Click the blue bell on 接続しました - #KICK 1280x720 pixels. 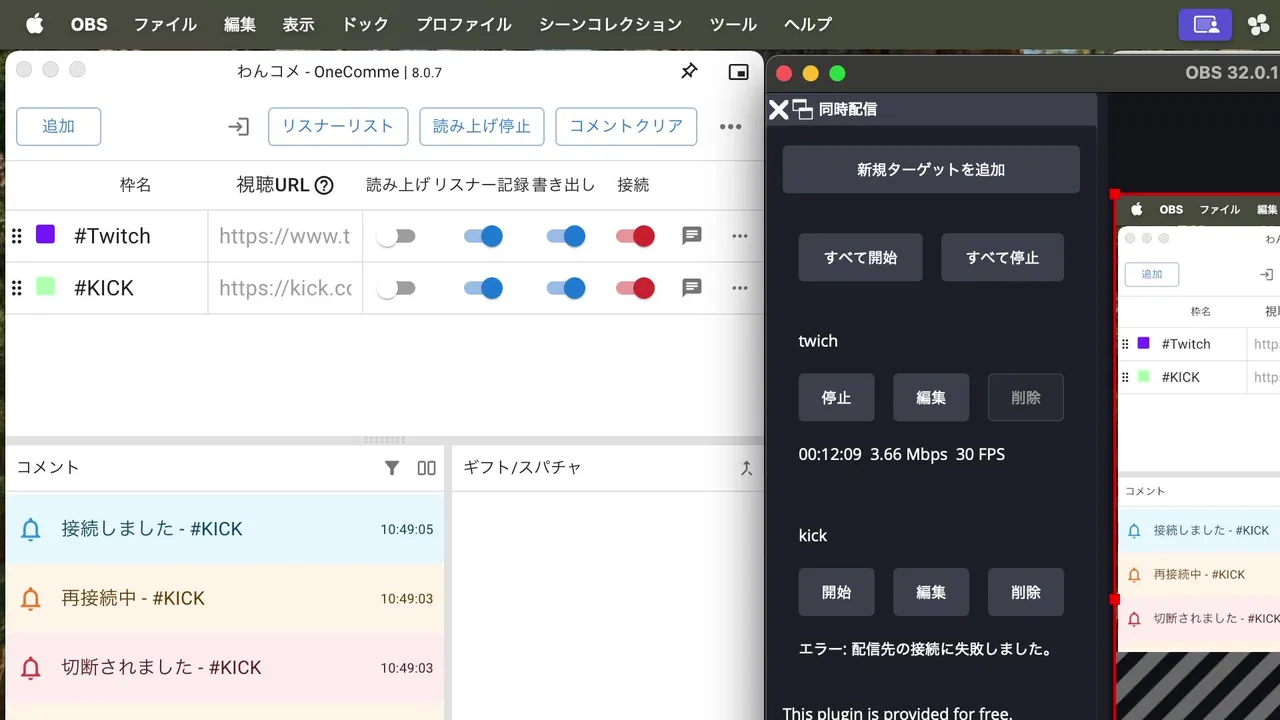(x=31, y=530)
